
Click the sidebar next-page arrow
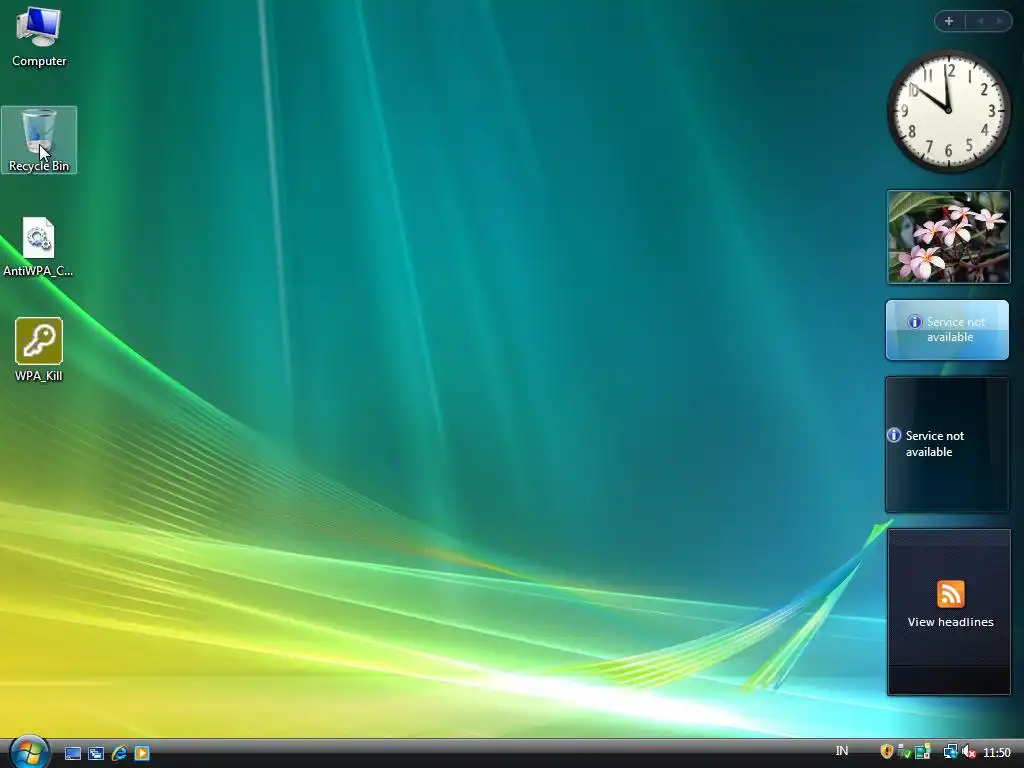[999, 21]
